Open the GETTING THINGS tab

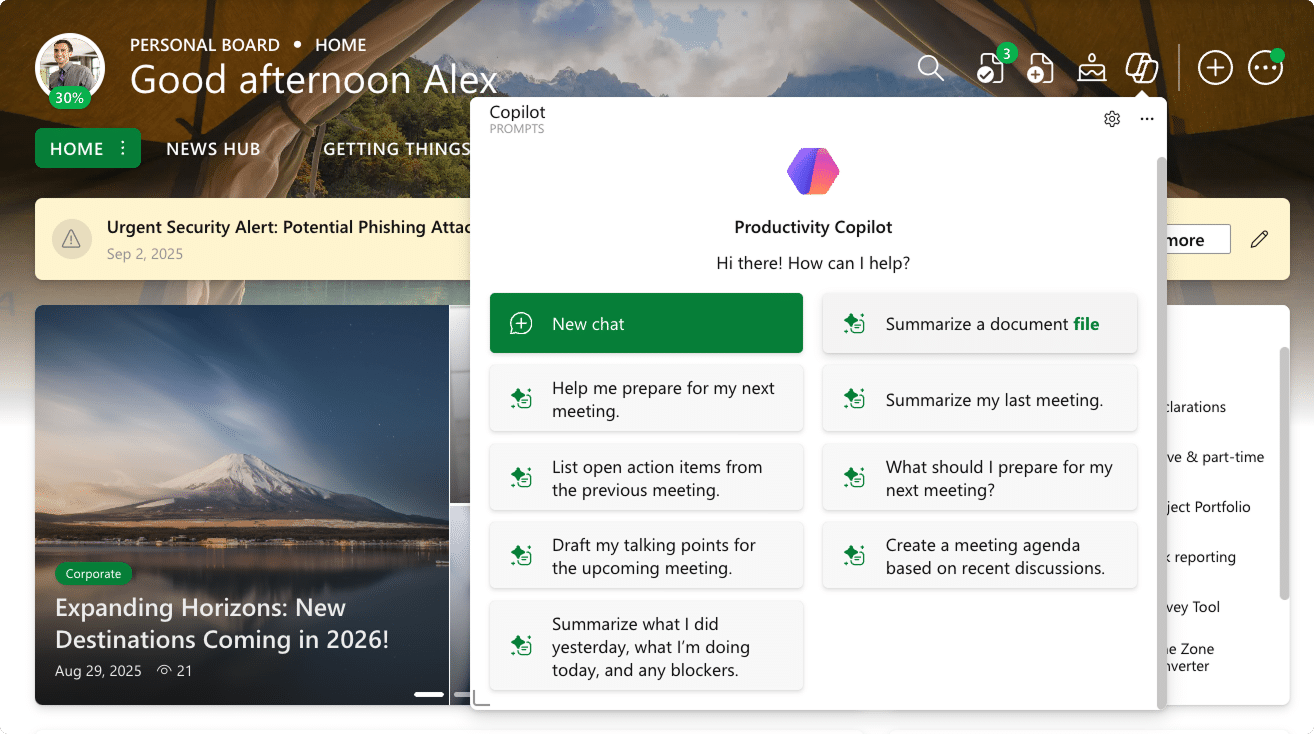pos(396,149)
